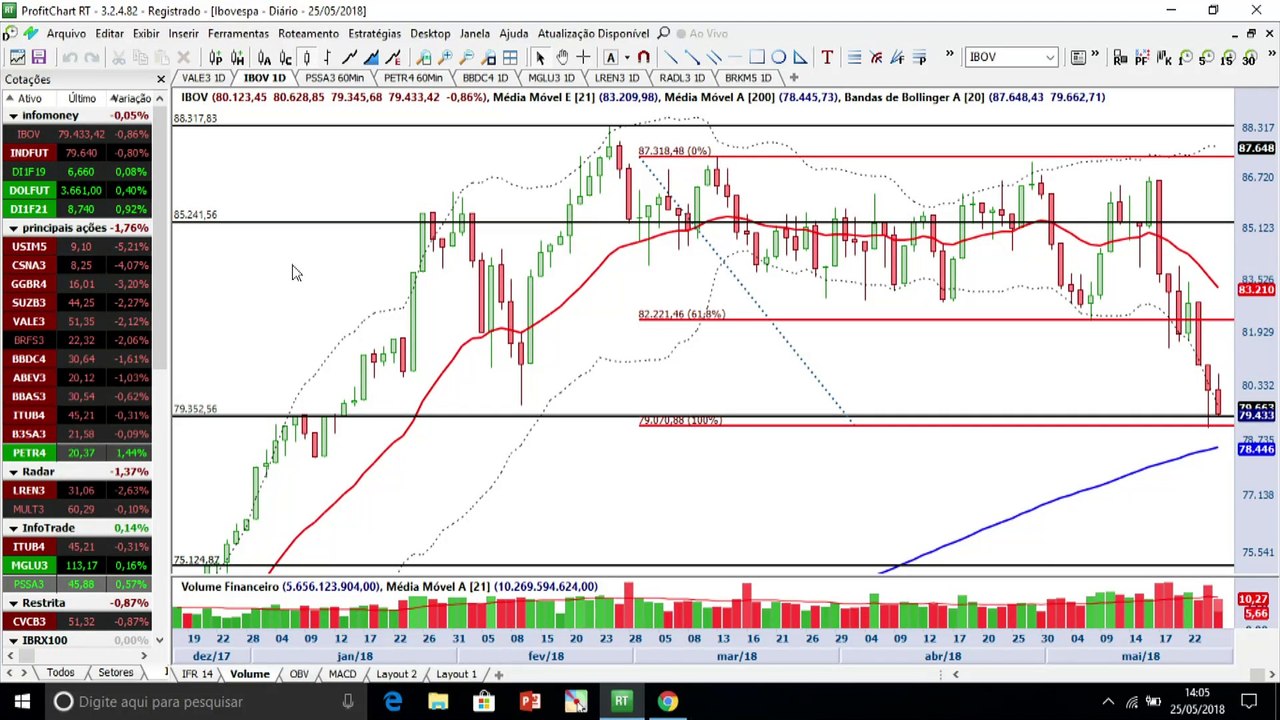Select the Setores tab in quotes panel
1280x720 pixels.
click(116, 673)
